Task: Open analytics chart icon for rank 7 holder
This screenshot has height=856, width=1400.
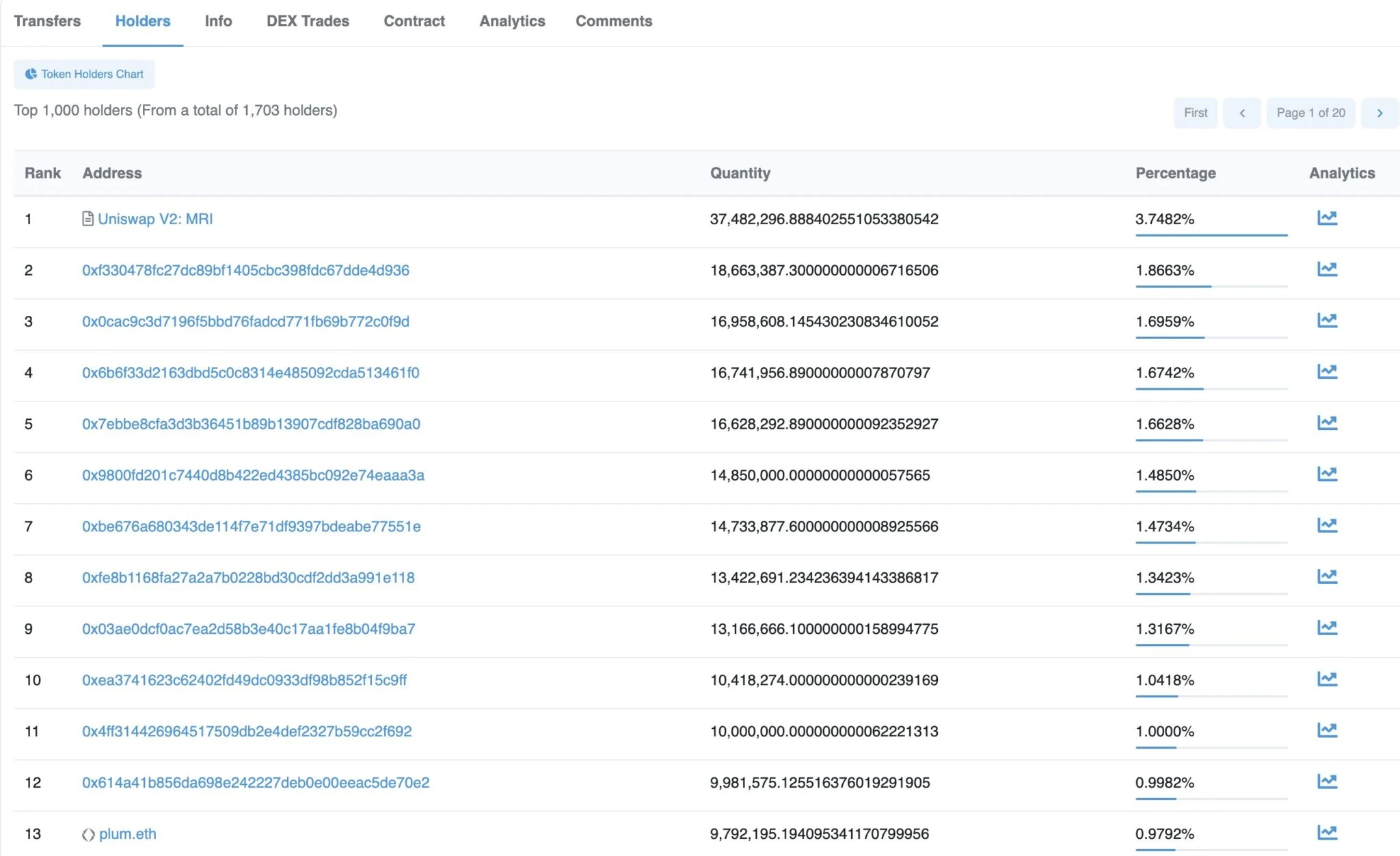Action: [1327, 526]
